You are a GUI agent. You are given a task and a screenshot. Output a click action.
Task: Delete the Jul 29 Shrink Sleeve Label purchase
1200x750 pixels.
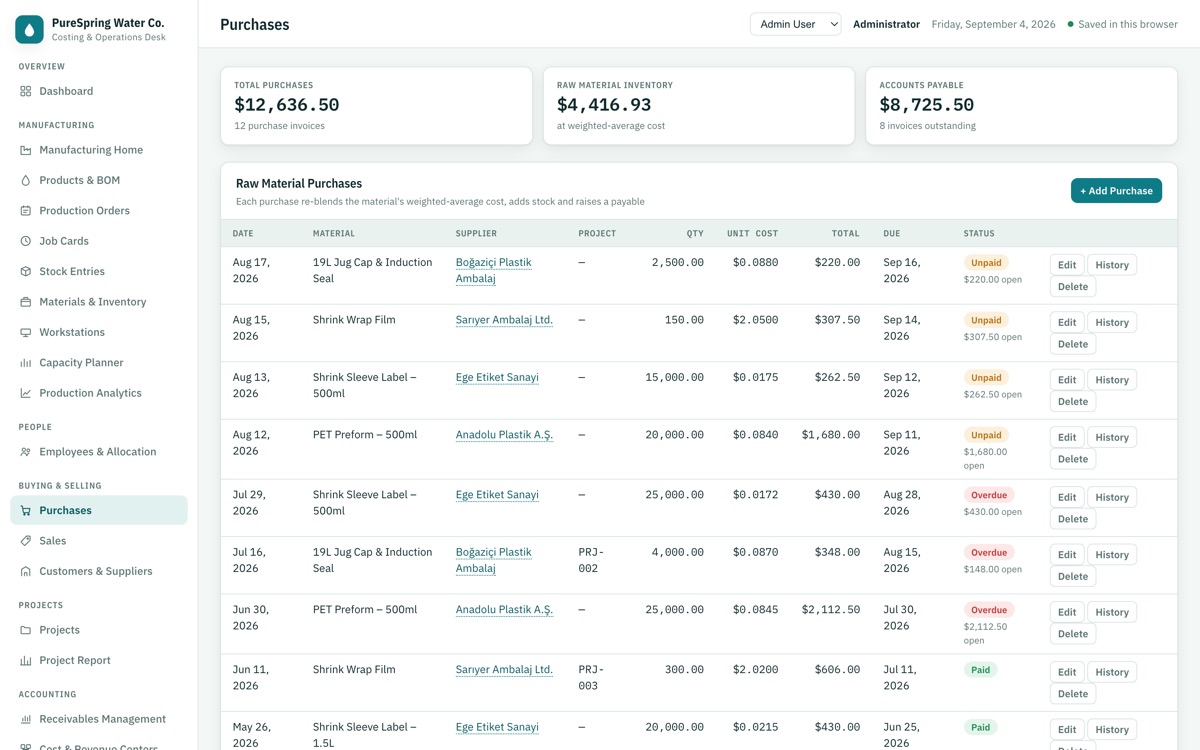[1073, 519]
